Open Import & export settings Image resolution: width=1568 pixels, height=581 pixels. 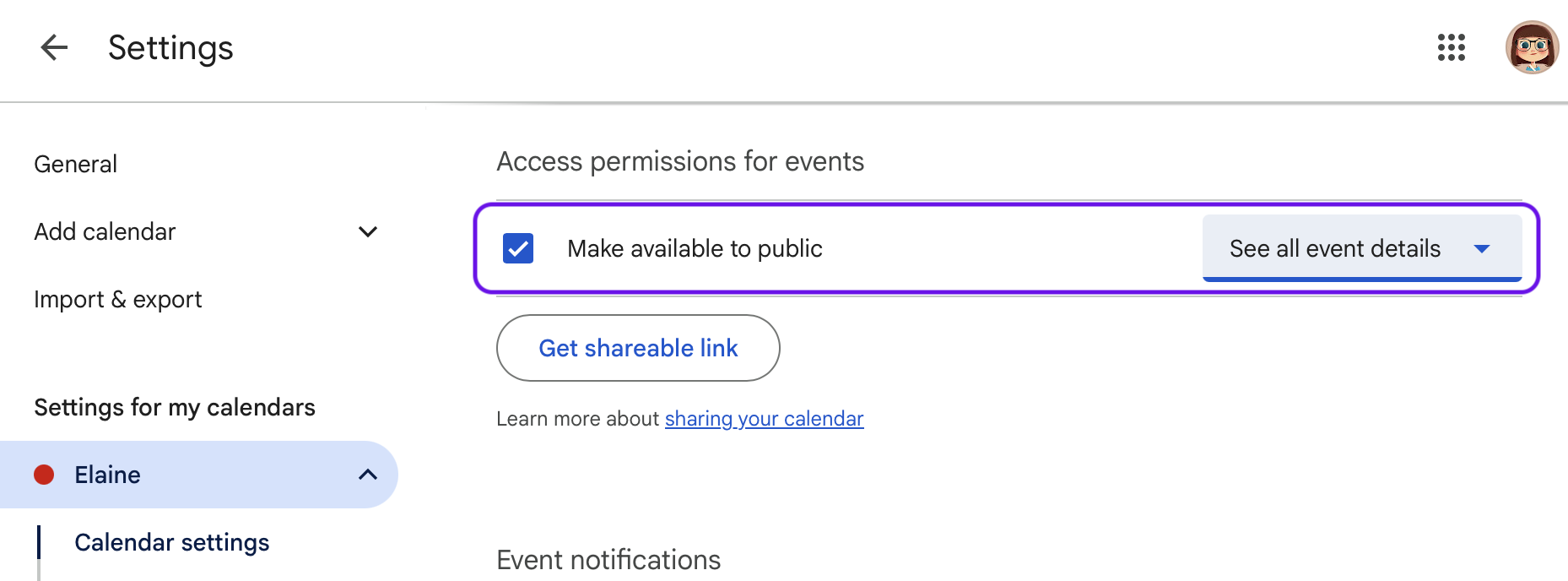pos(118,299)
